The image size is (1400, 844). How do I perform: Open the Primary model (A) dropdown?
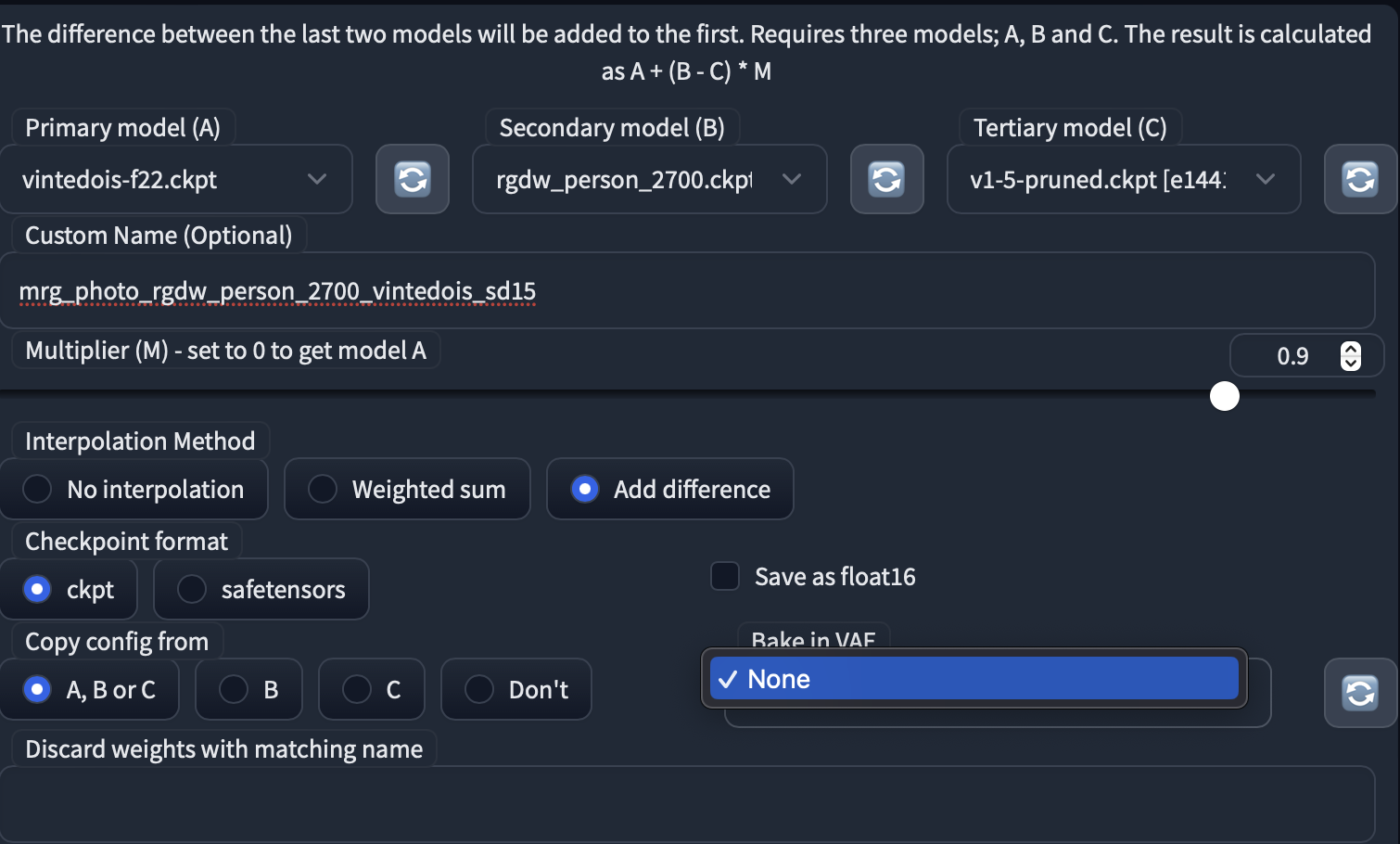pos(176,179)
